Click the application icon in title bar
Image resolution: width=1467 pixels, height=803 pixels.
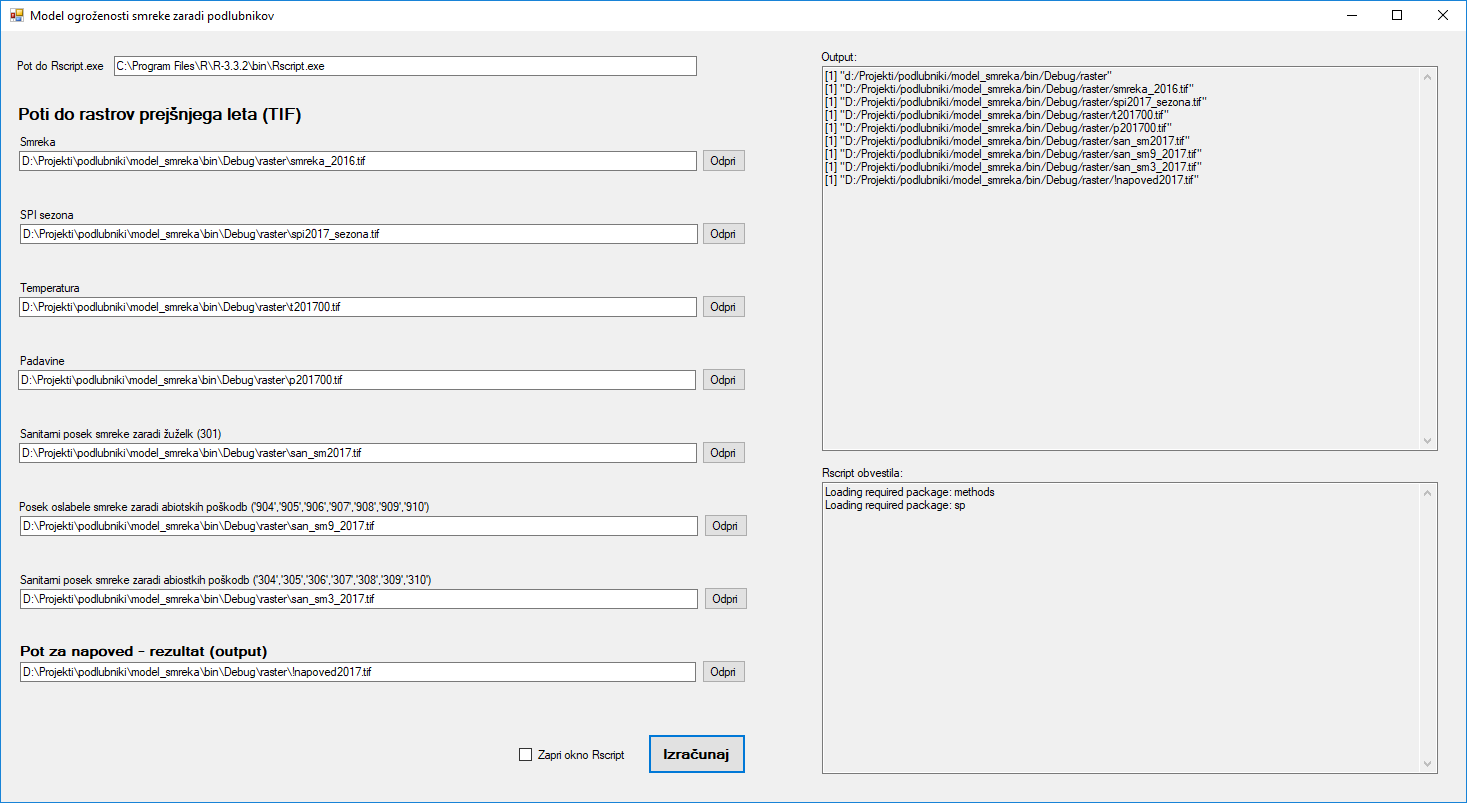(x=16, y=16)
